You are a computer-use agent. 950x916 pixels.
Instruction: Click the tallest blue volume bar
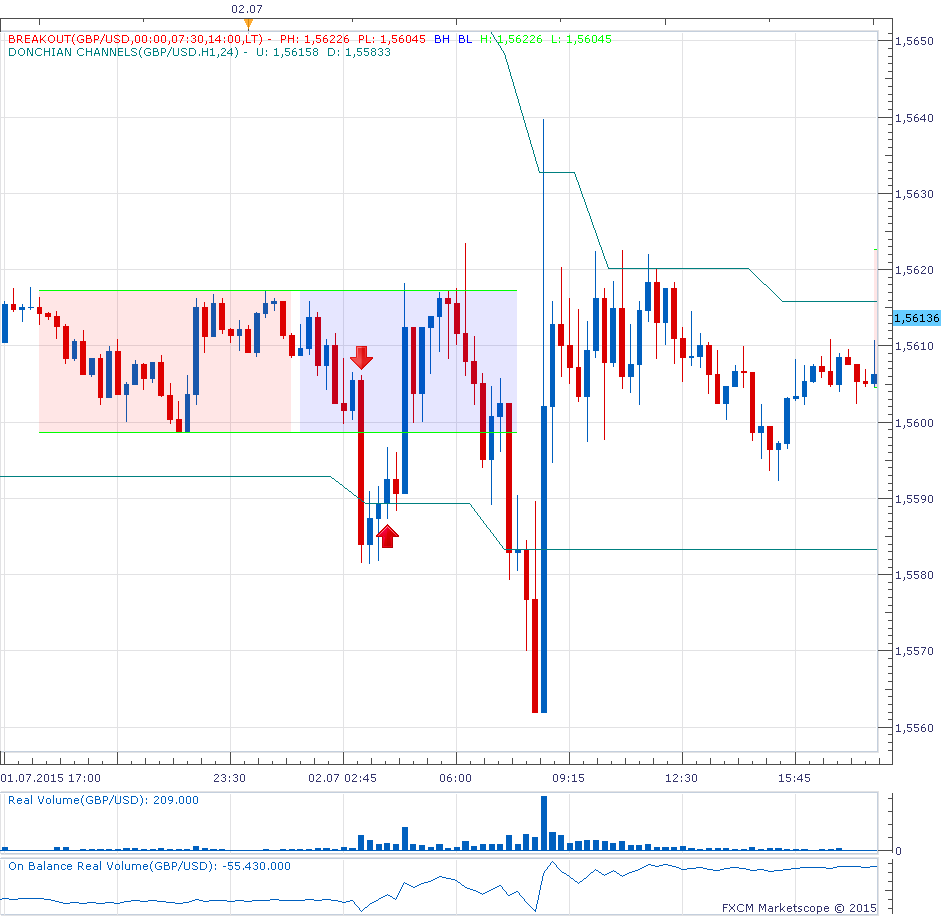pos(543,823)
